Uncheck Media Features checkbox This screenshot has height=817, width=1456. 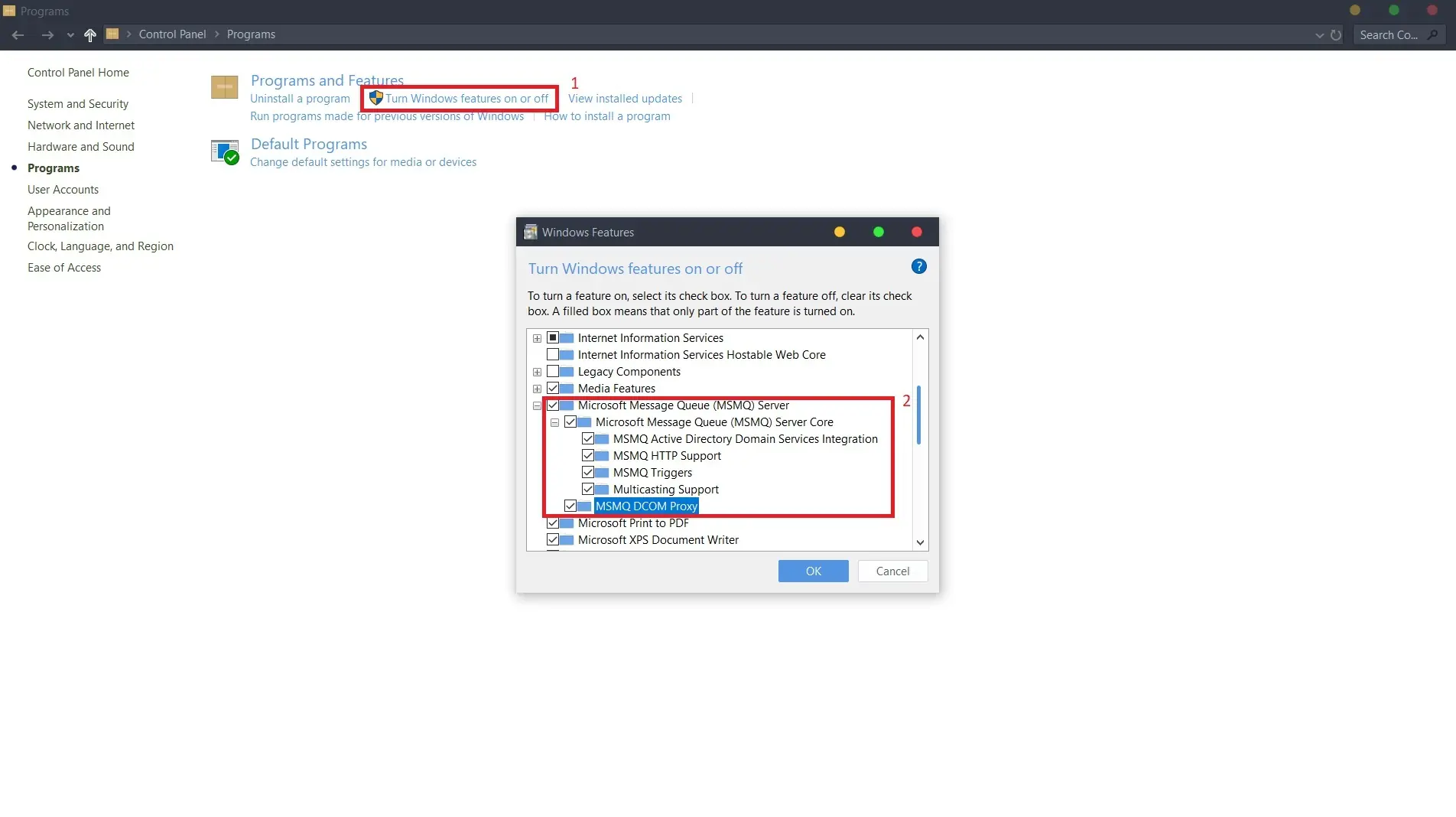[553, 388]
